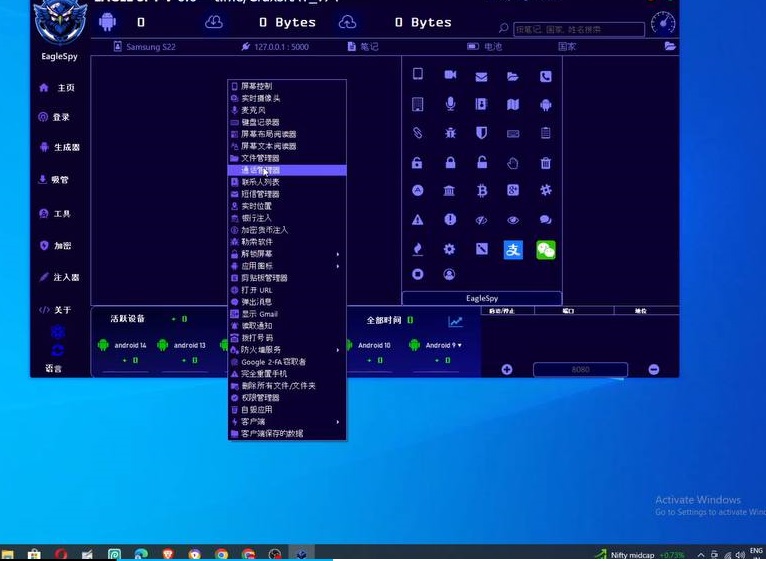Open the line chart icon beside 全部时间
This screenshot has width=766, height=561.
point(456,321)
